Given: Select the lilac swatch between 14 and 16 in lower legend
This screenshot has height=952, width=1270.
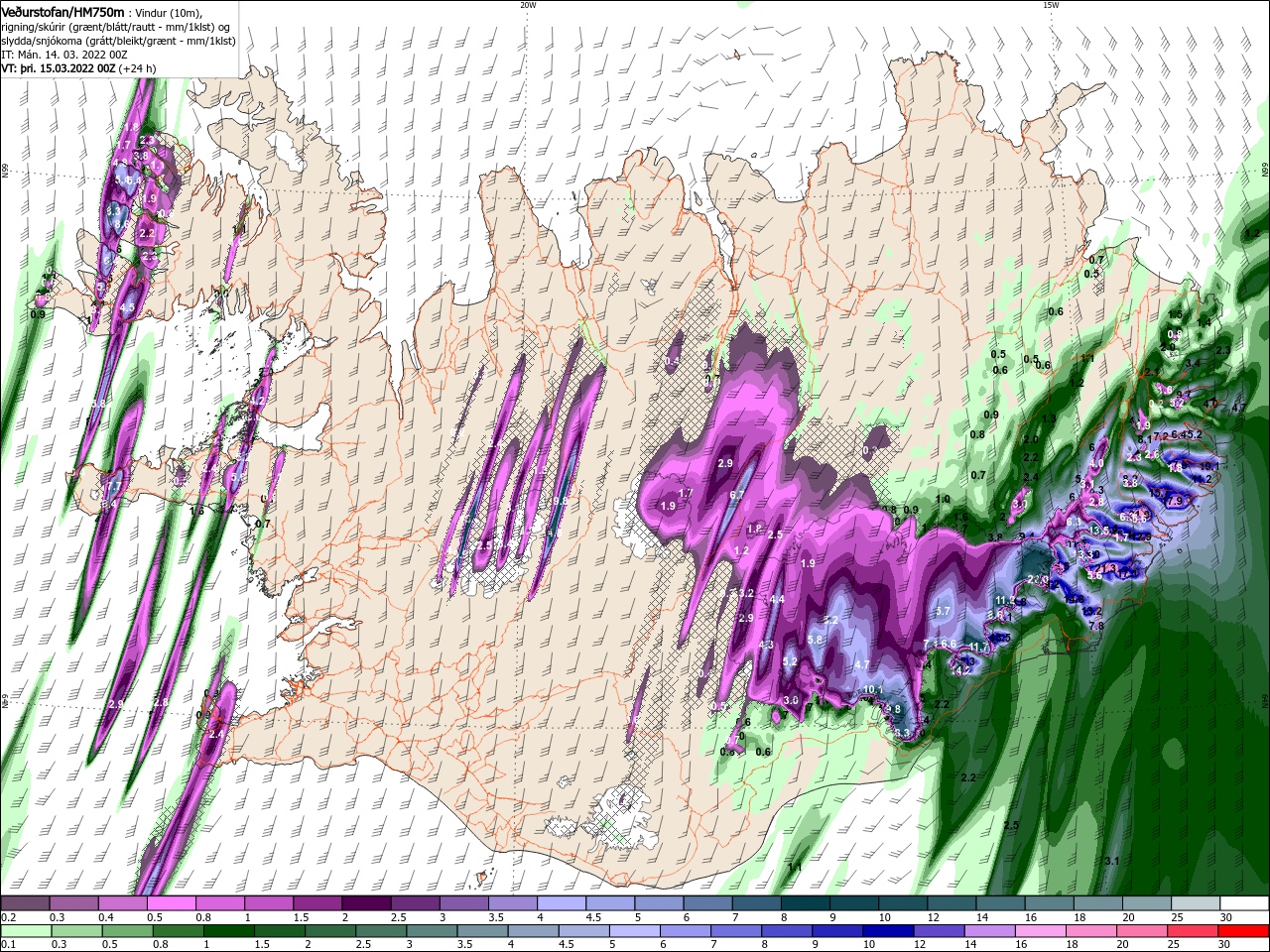Looking at the screenshot, I should point(990,931).
